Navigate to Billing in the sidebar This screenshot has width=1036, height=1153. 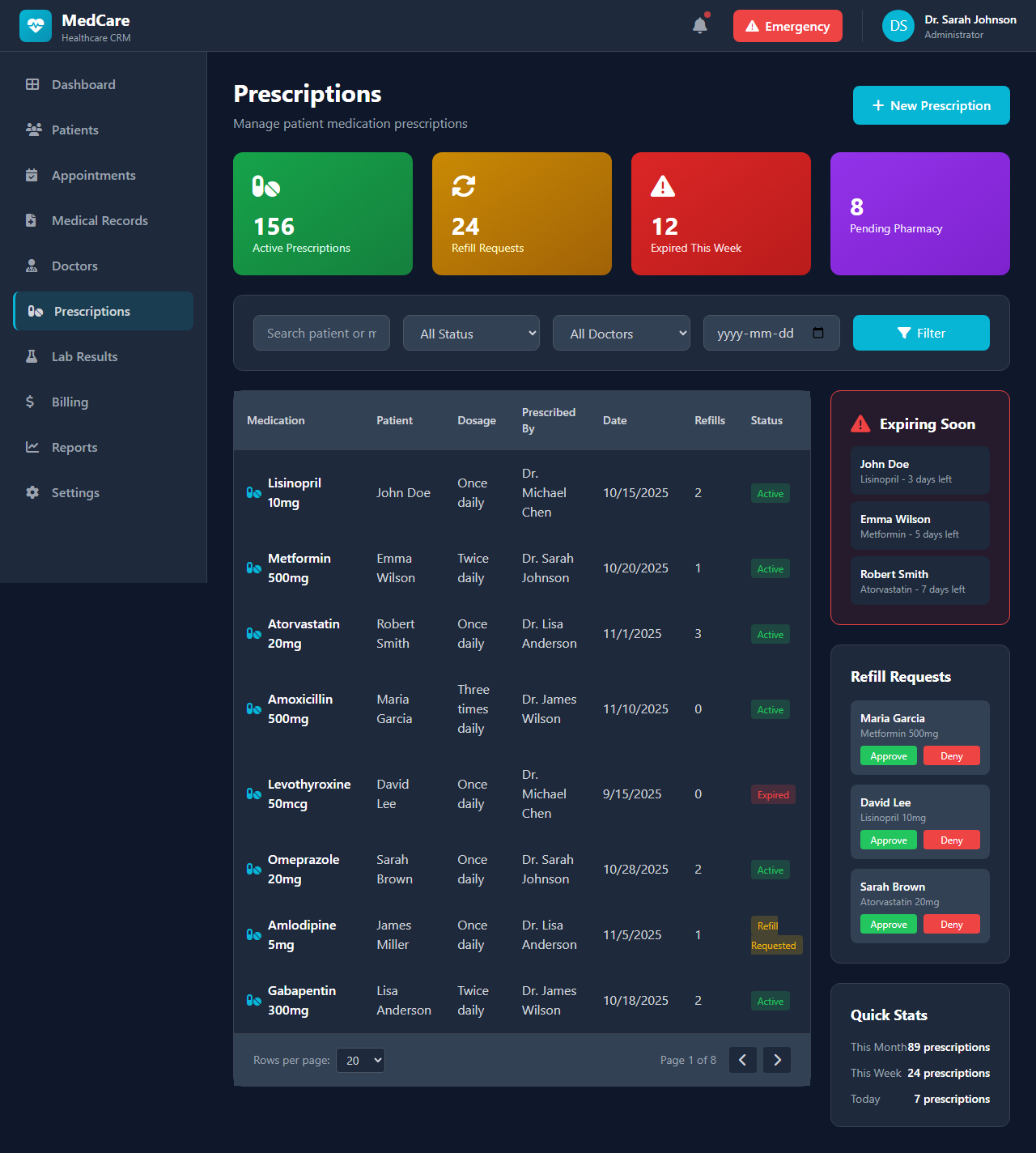tap(70, 402)
